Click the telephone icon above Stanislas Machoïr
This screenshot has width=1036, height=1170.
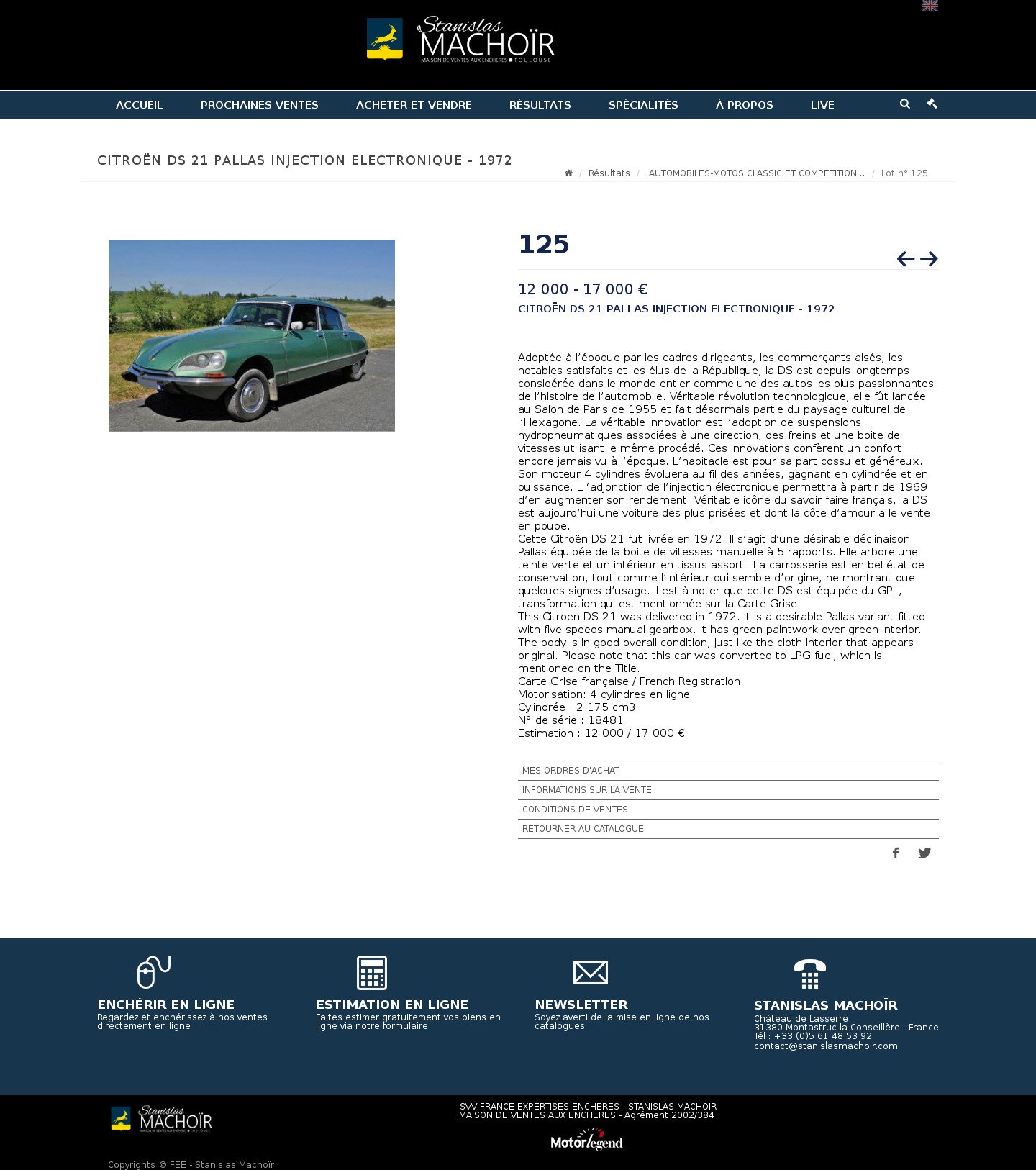(810, 974)
